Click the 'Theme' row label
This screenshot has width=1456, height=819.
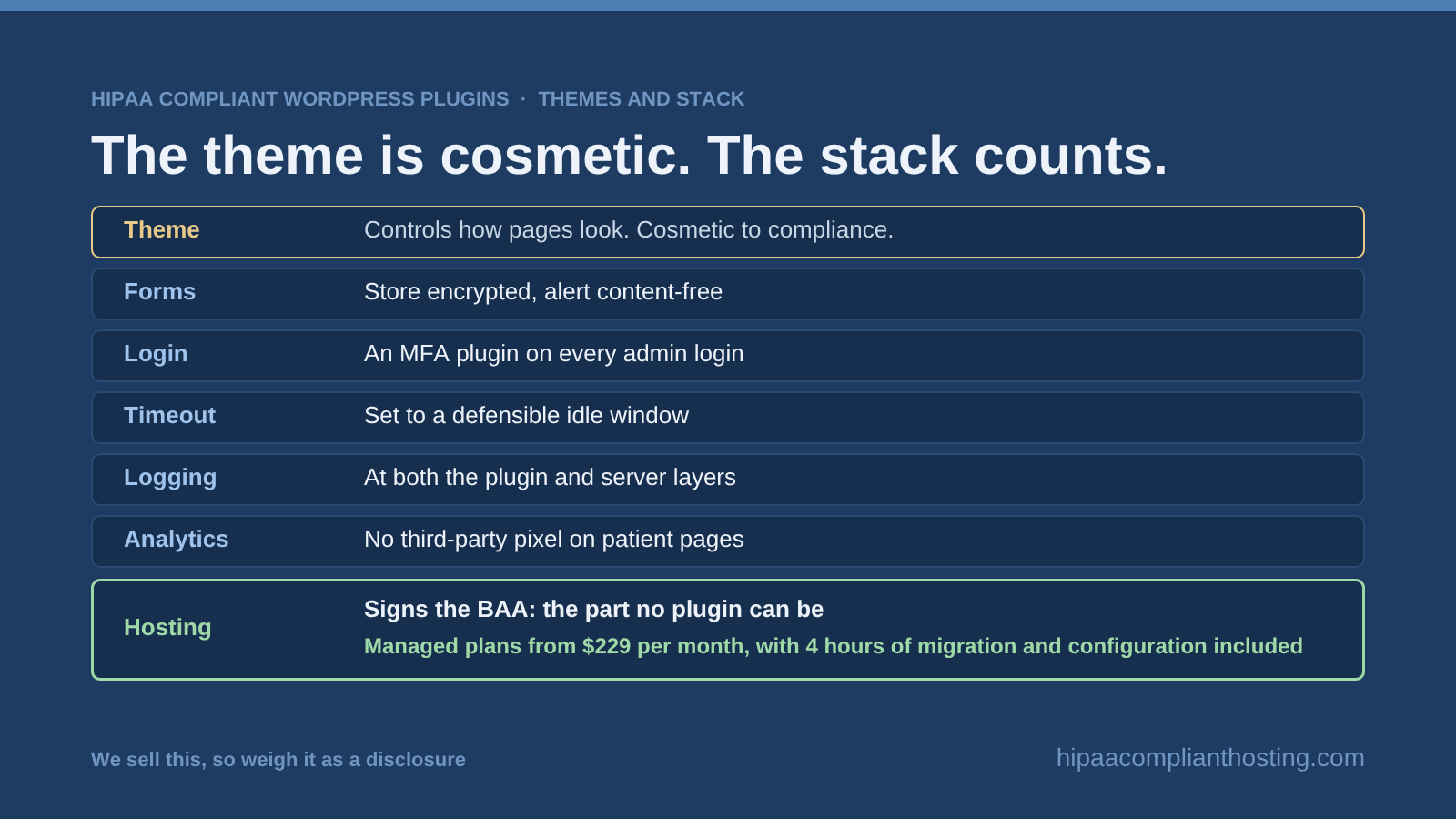coord(162,230)
